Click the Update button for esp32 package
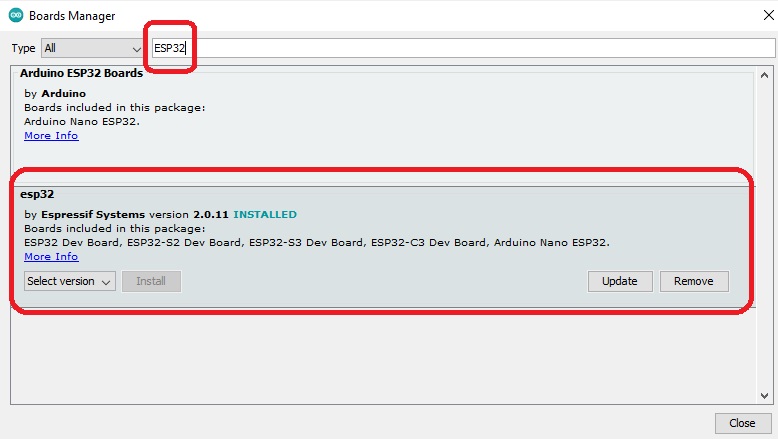This screenshot has height=439, width=778. (620, 281)
